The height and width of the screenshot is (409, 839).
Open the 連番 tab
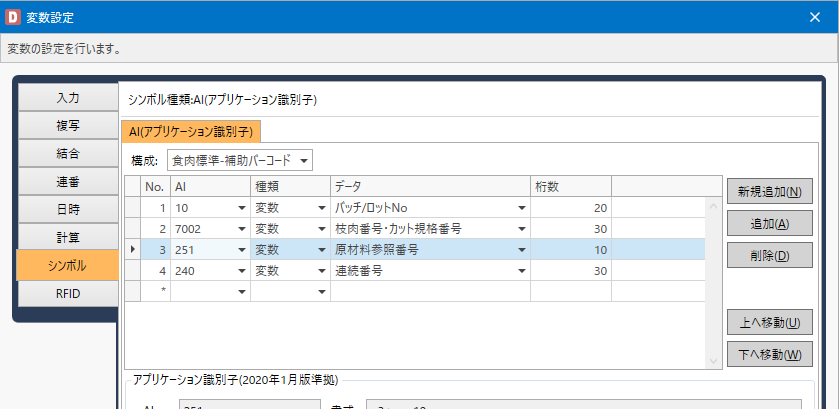68,181
